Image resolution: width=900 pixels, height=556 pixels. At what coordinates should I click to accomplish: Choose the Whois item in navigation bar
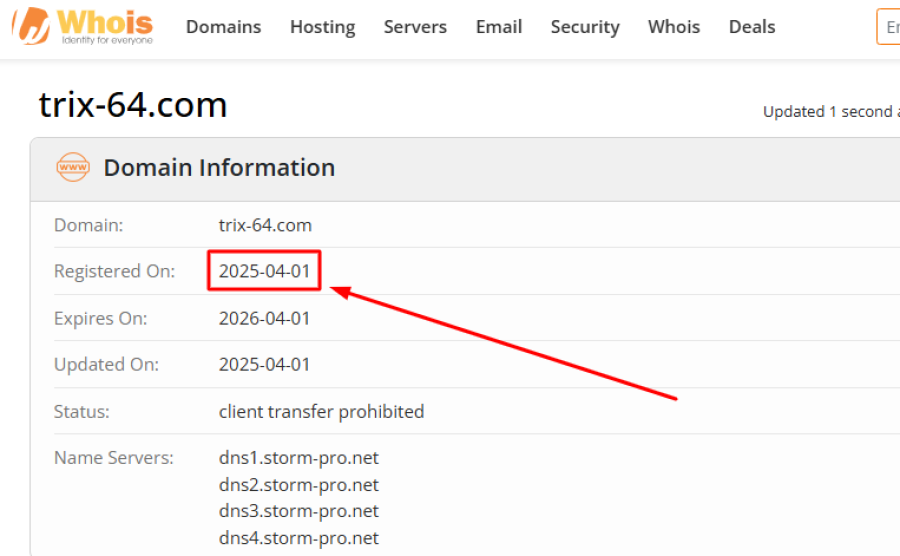pos(674,27)
